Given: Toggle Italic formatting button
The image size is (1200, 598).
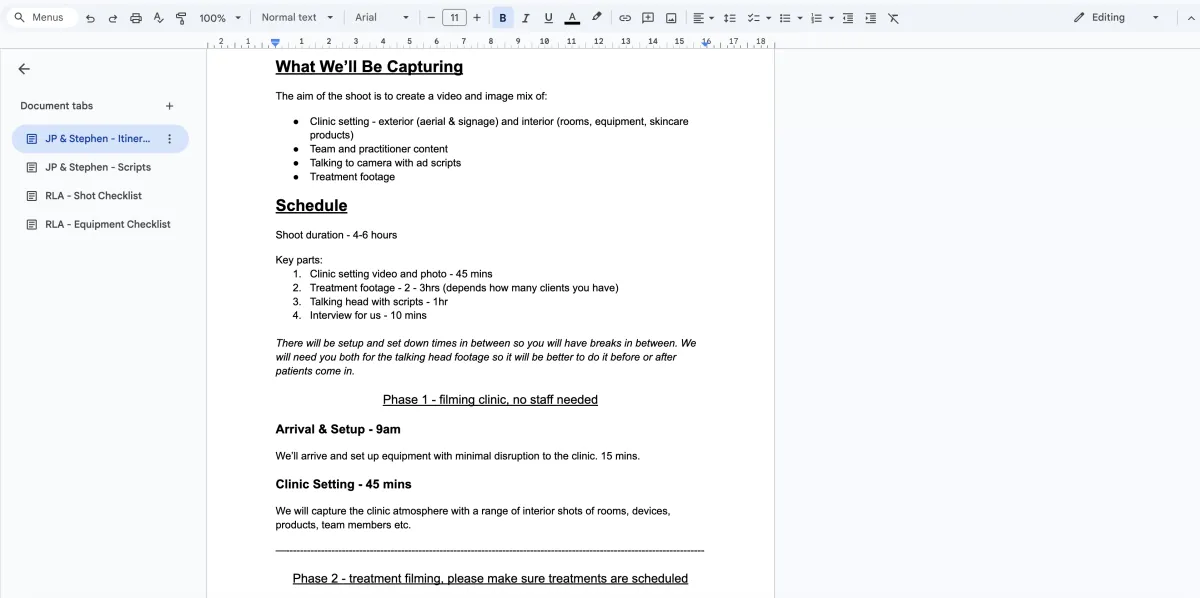Looking at the screenshot, I should coord(526,18).
